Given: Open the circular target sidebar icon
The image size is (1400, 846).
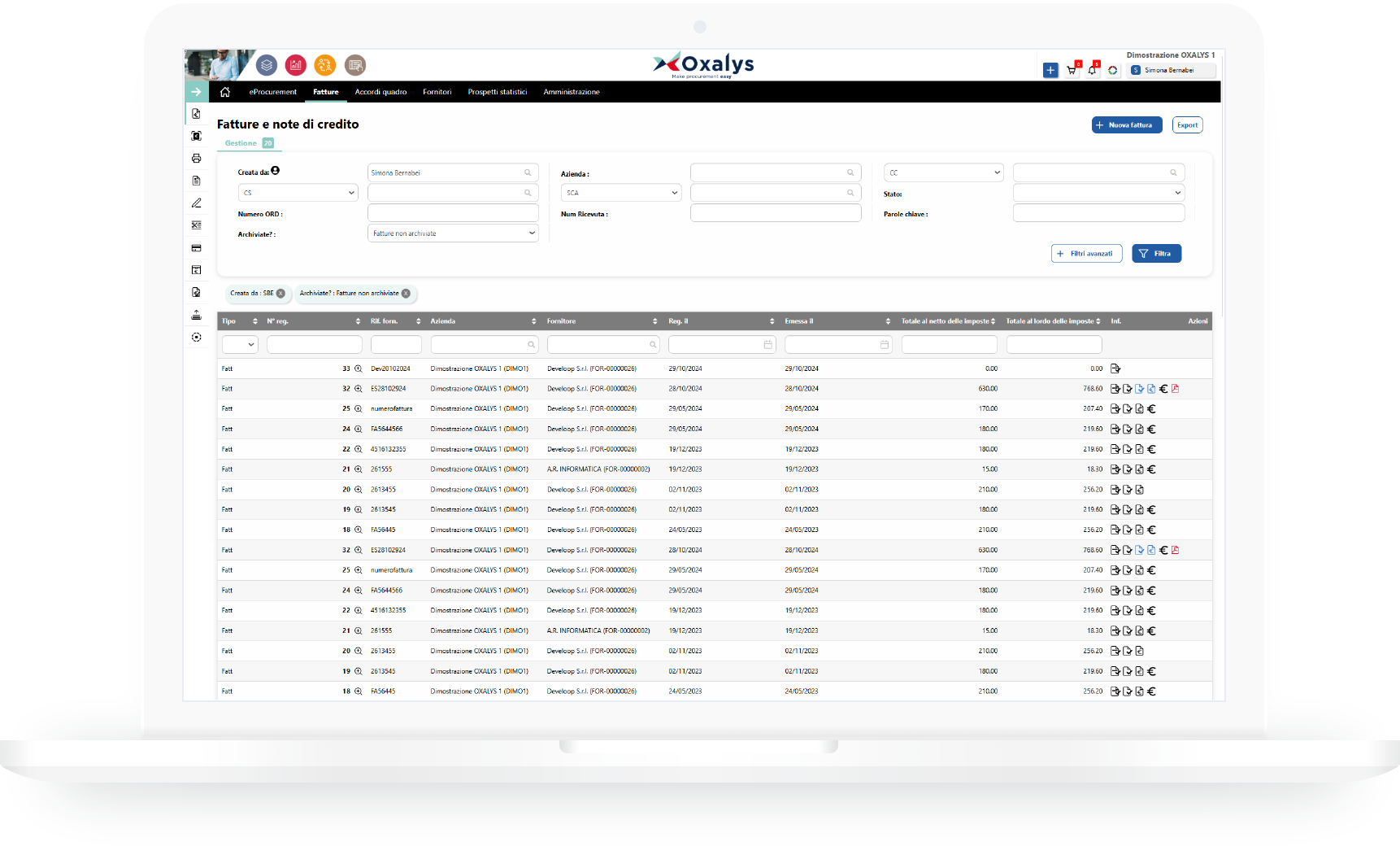Looking at the screenshot, I should click(196, 337).
